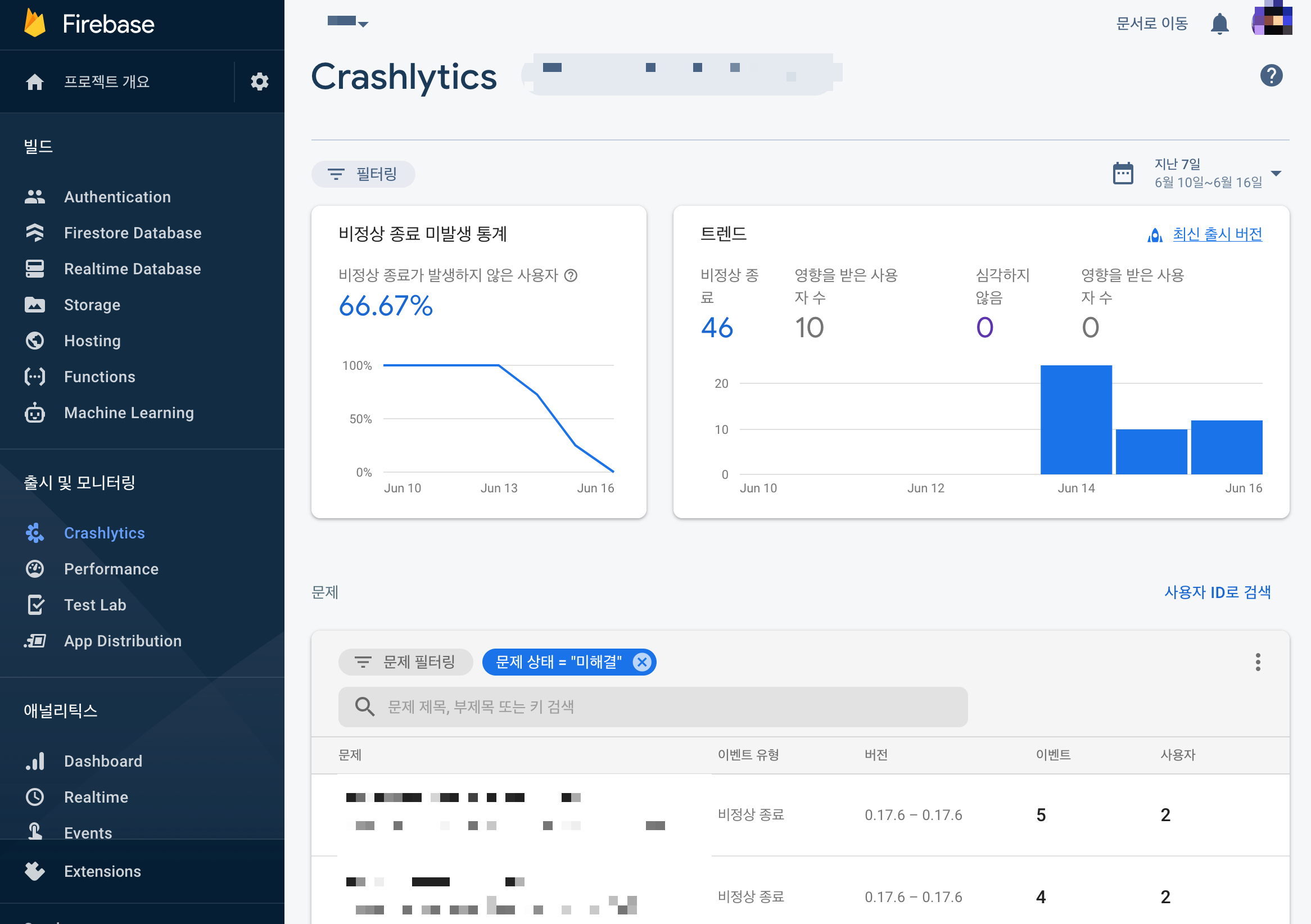
Task: Click the 이벤트 column header
Action: [1053, 754]
